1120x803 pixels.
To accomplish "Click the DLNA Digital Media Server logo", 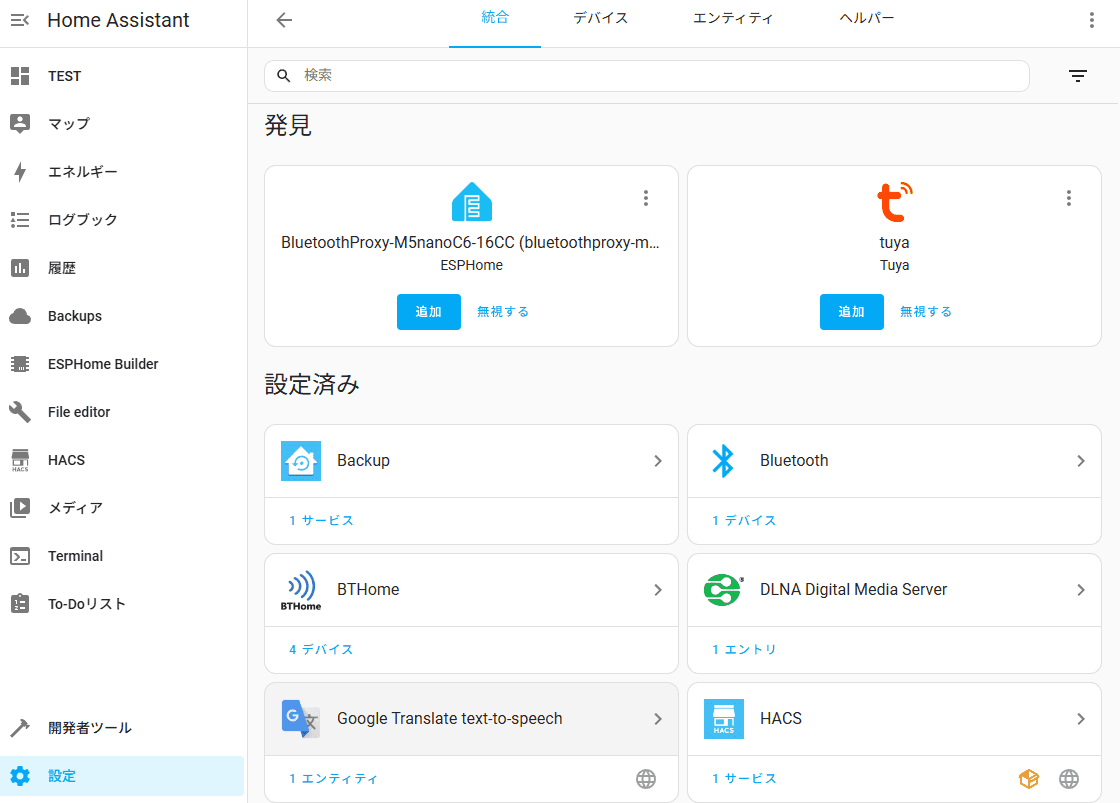I will [x=723, y=590].
